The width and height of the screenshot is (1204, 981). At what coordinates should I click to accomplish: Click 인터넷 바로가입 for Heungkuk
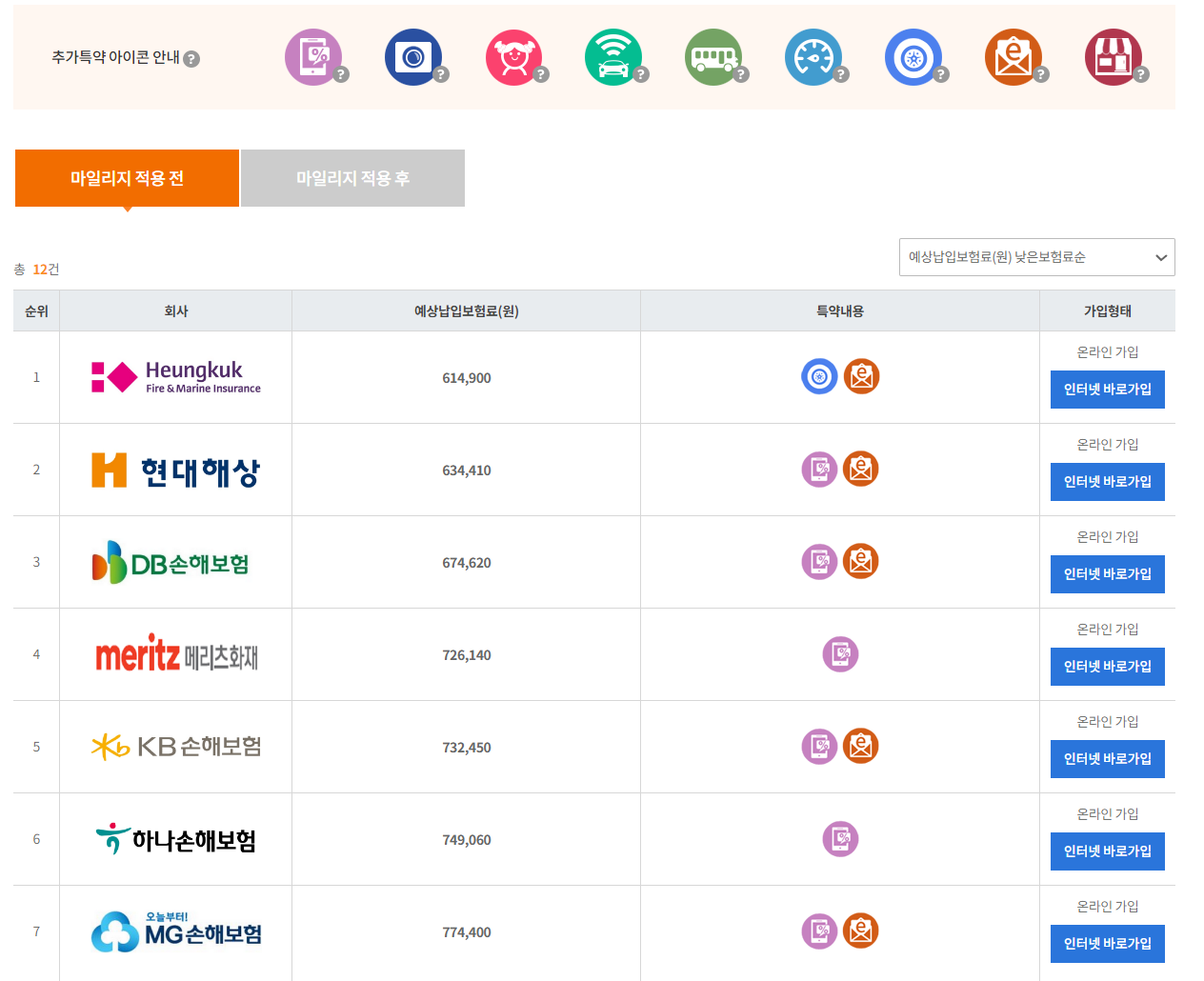tap(1108, 390)
